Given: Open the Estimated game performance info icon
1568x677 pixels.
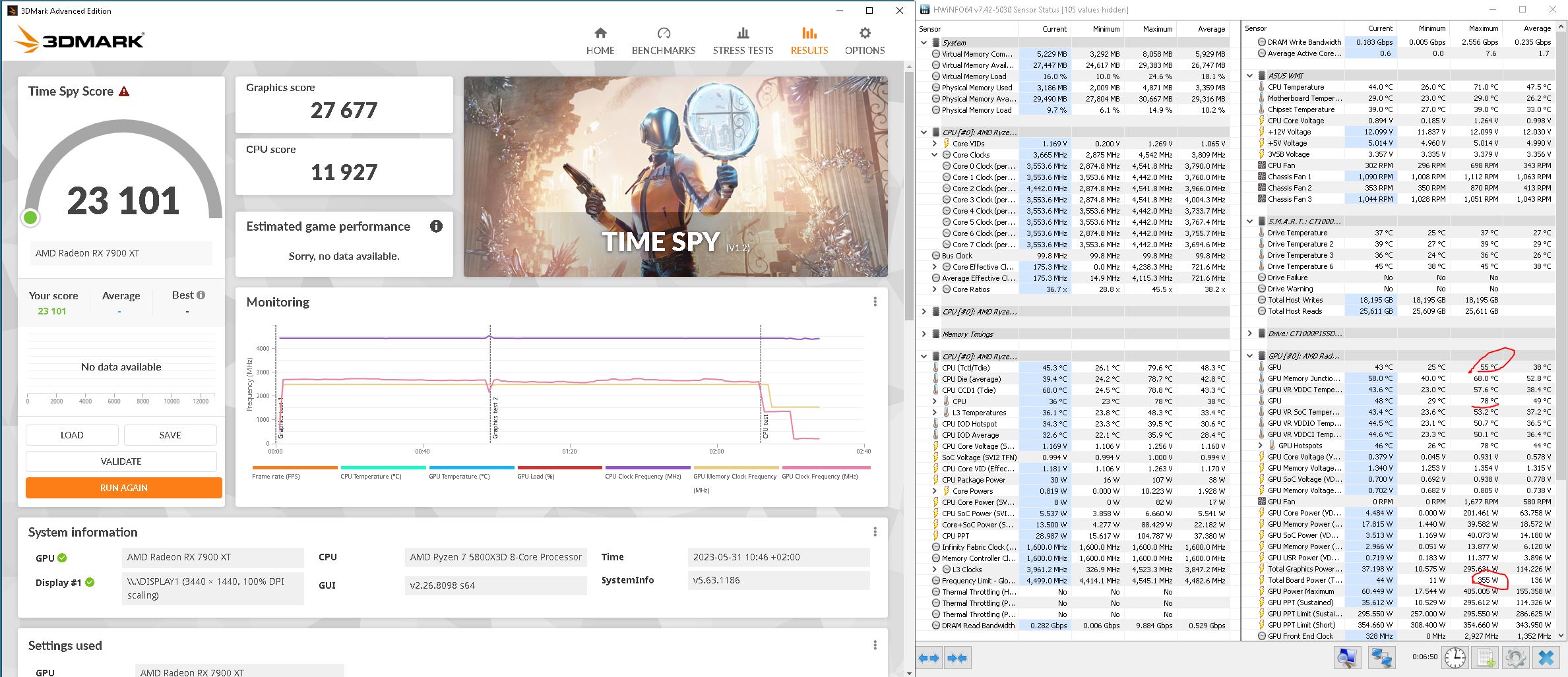Looking at the screenshot, I should click(436, 227).
